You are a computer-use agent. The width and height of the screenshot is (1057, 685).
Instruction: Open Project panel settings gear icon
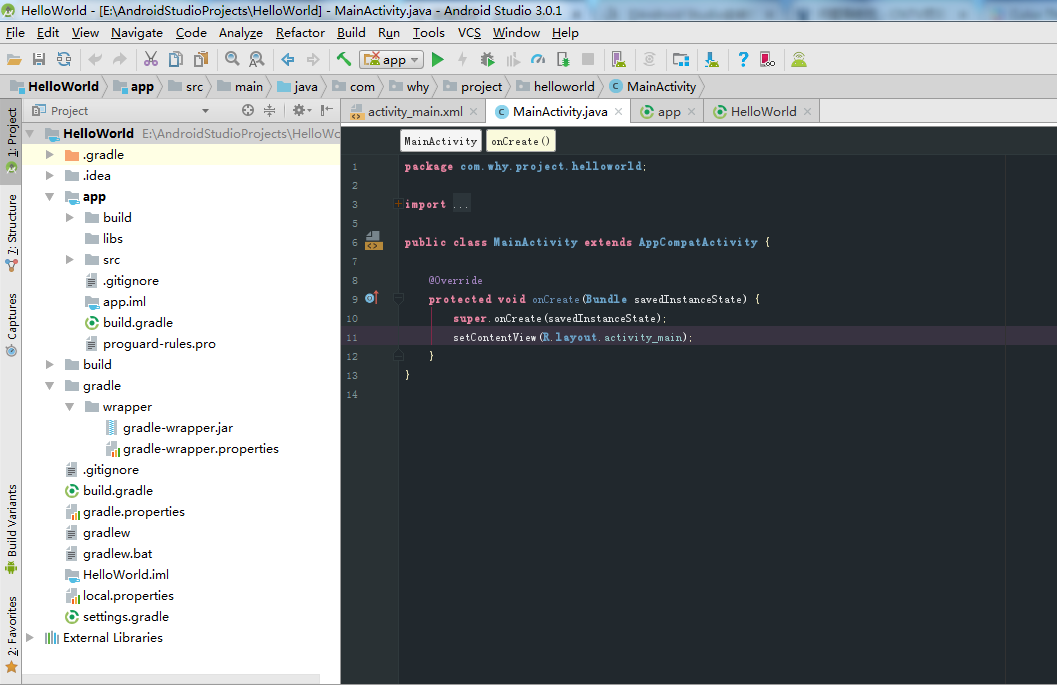click(301, 111)
